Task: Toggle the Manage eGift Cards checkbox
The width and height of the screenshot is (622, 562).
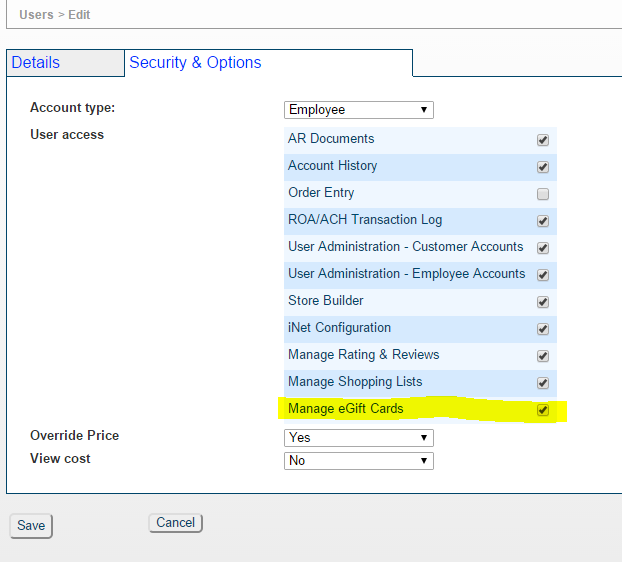Action: [x=543, y=410]
